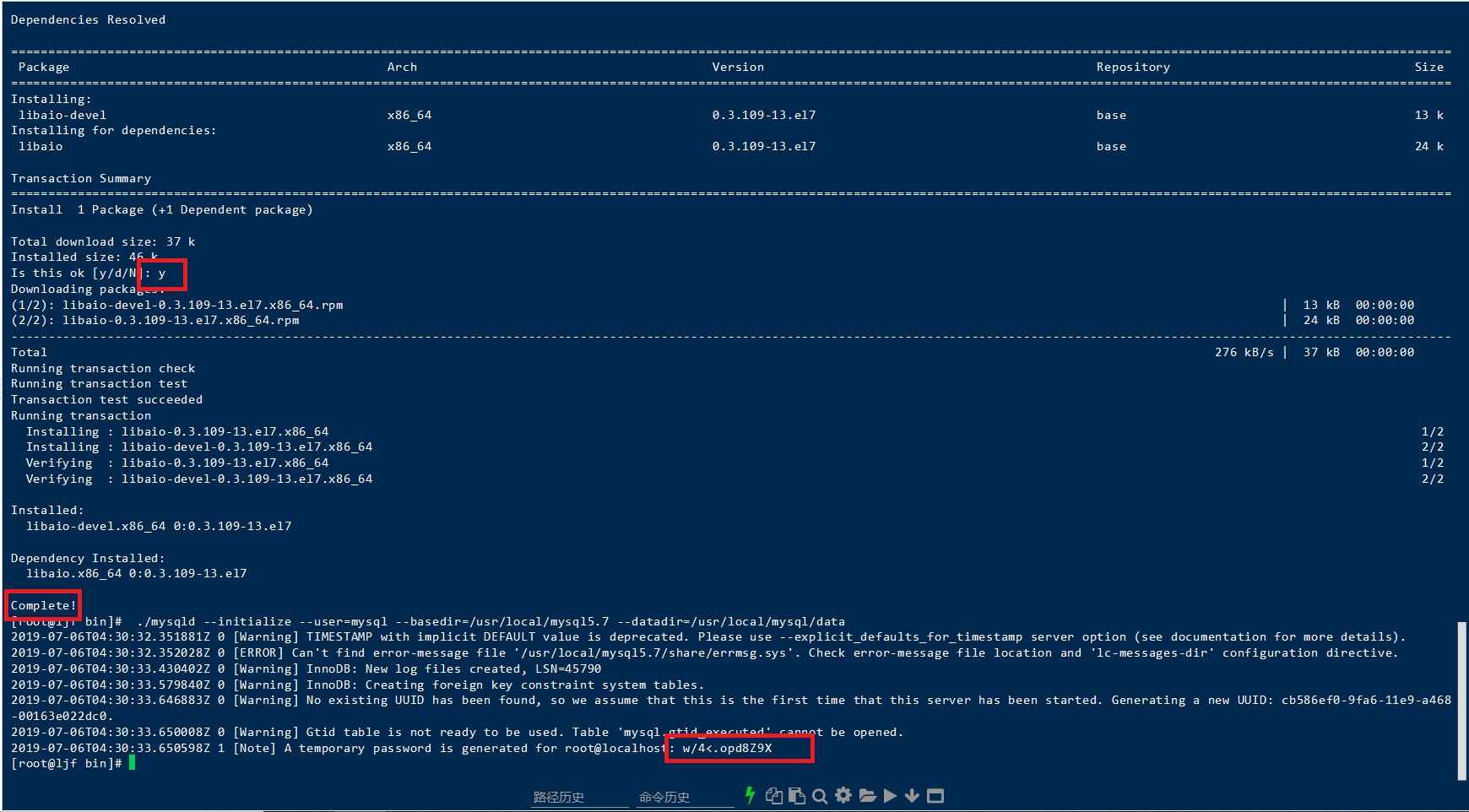
Task: Click 'Dependency Installed:' line
Action: click(x=88, y=558)
